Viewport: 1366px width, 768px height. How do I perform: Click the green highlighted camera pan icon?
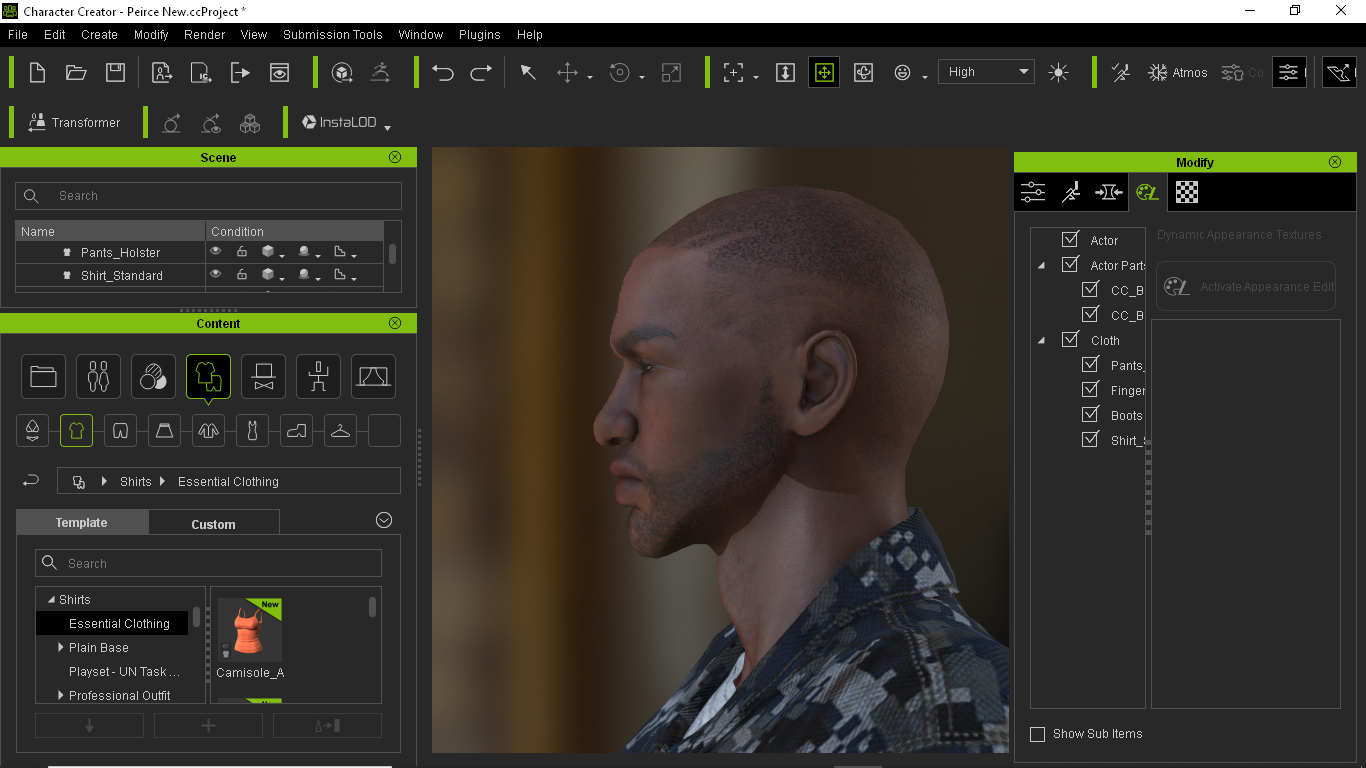click(824, 72)
